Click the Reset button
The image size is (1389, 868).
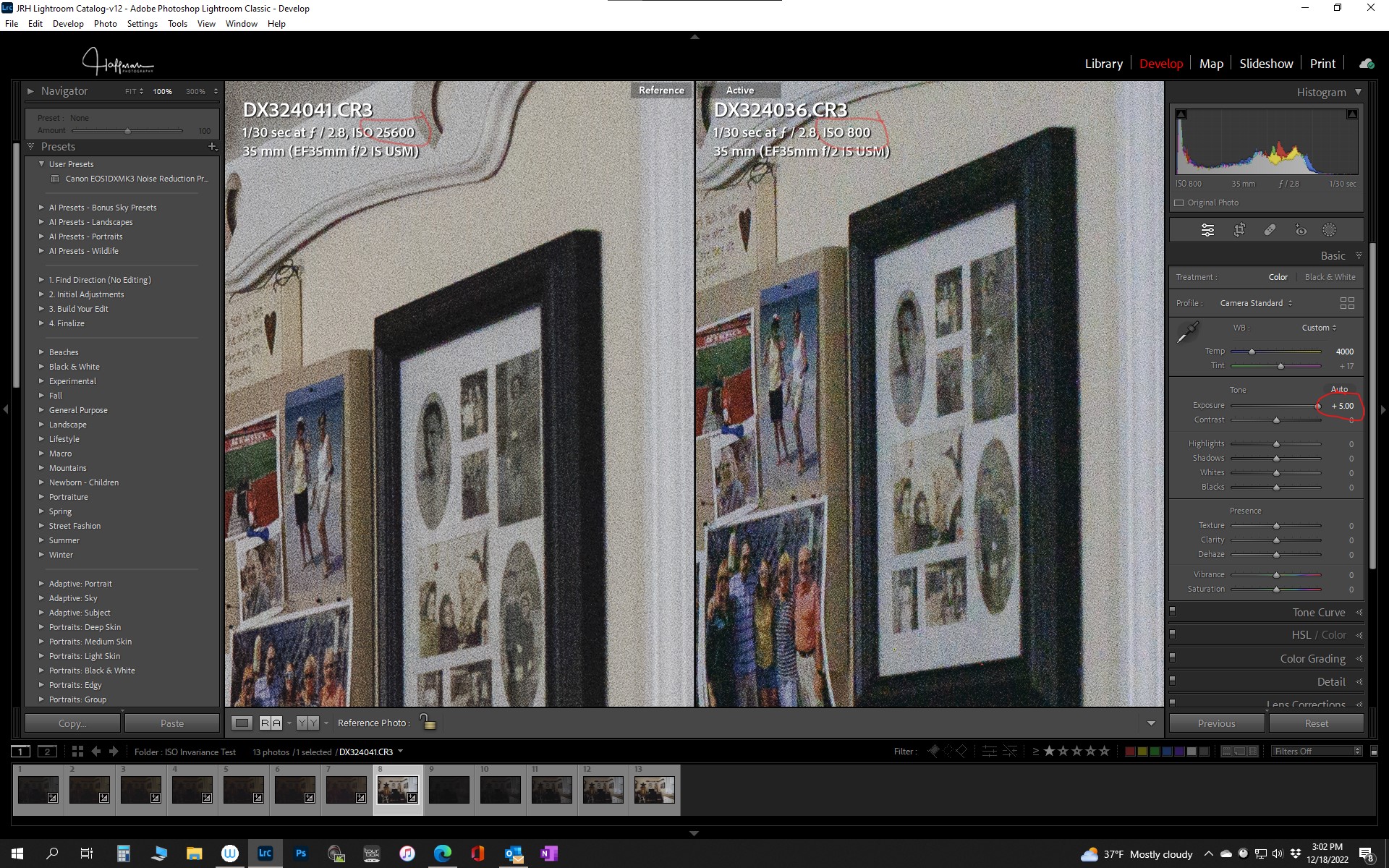point(1316,723)
